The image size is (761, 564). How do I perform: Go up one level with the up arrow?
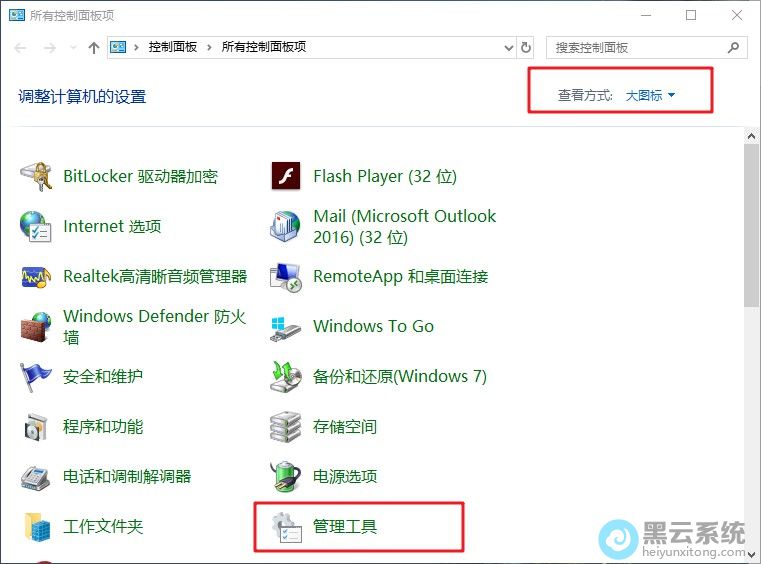[94, 48]
